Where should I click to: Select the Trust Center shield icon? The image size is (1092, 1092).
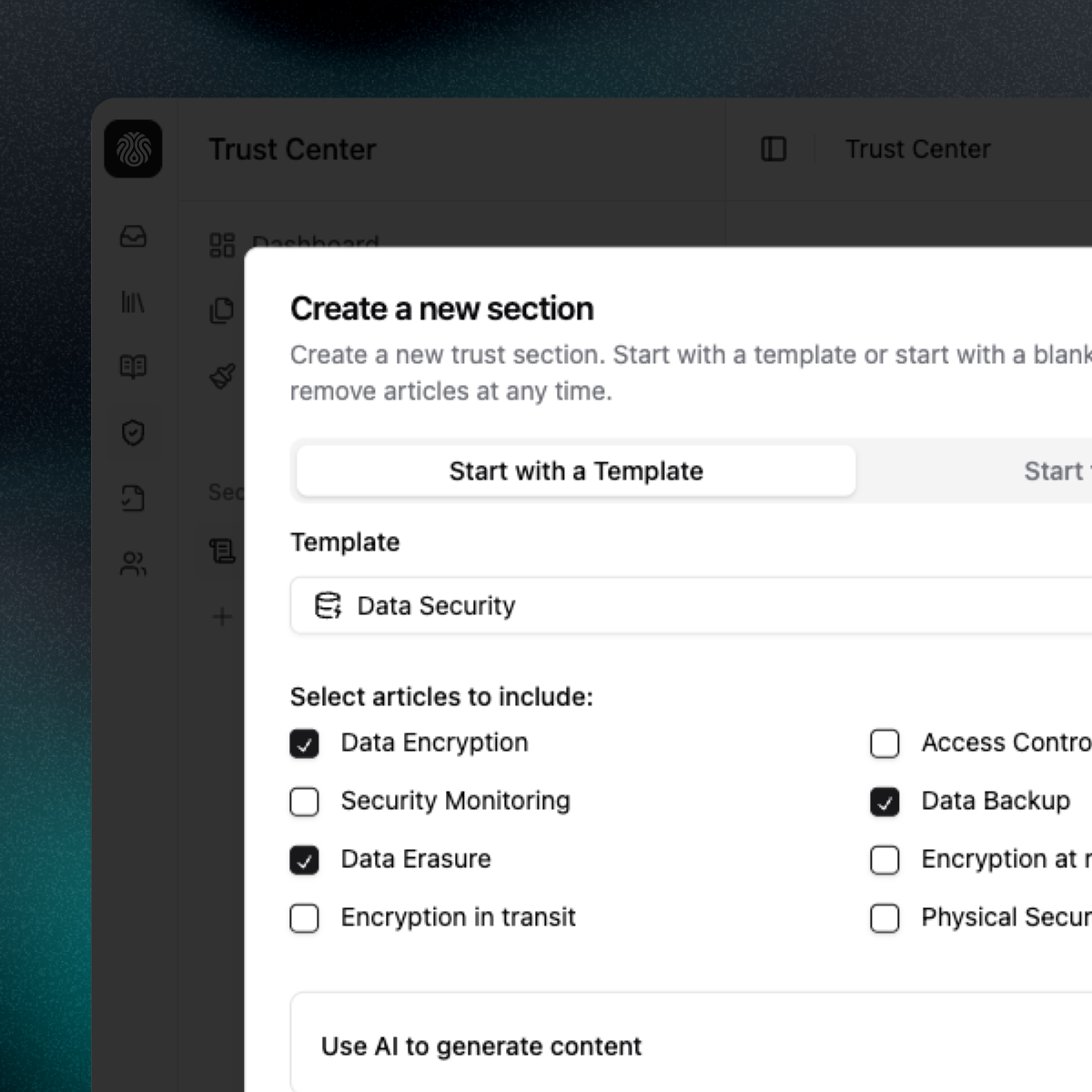133,434
